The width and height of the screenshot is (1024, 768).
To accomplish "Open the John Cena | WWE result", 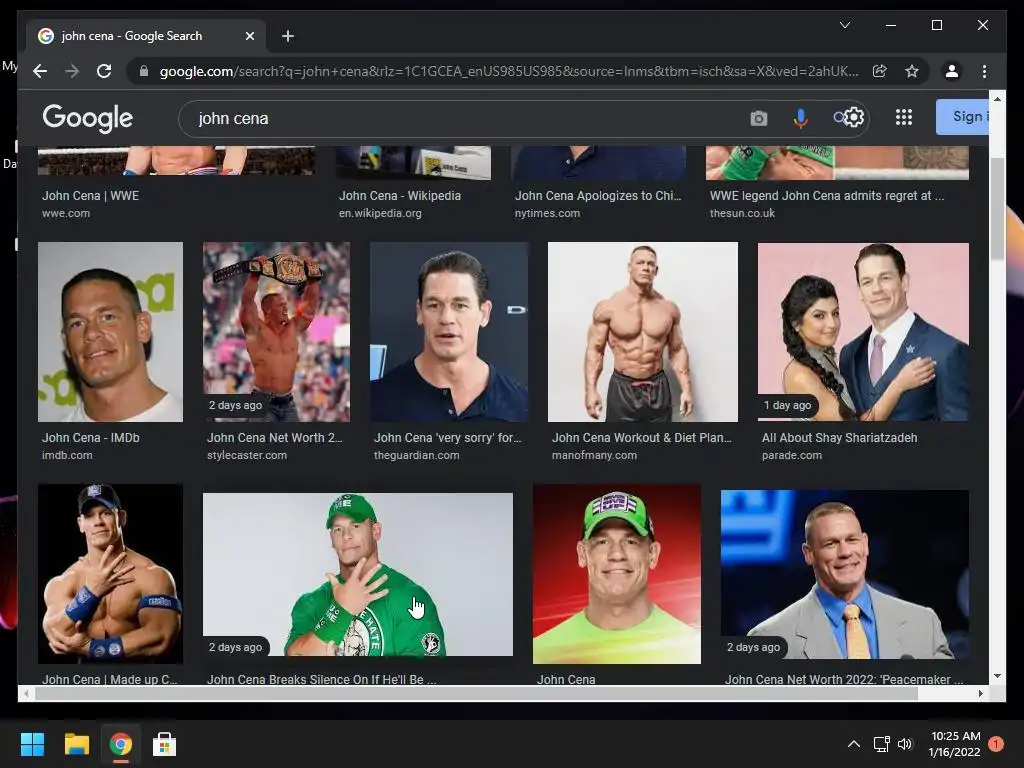I will coord(90,195).
